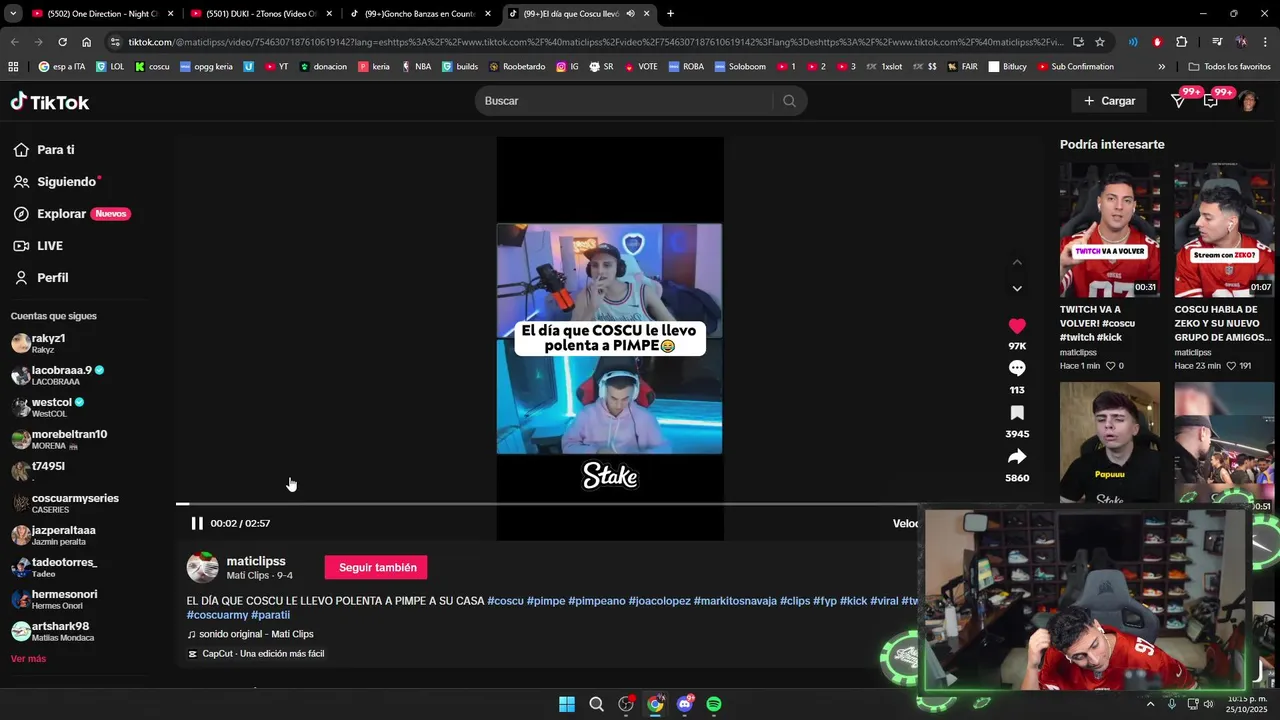Bookmark this page with the star icon
This screenshot has width=1280, height=720.
[1100, 42]
